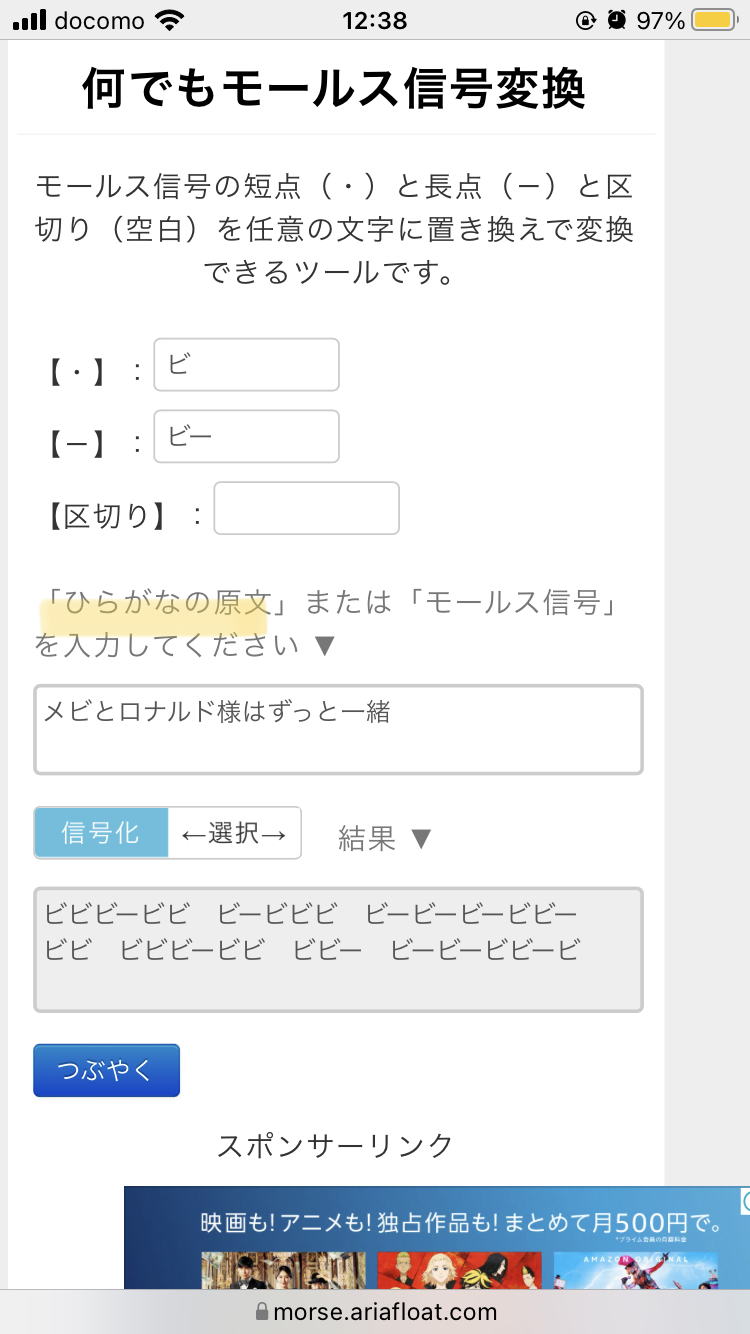
Task: Tap the 何でもモールス信号変換 page title
Action: [x=334, y=90]
